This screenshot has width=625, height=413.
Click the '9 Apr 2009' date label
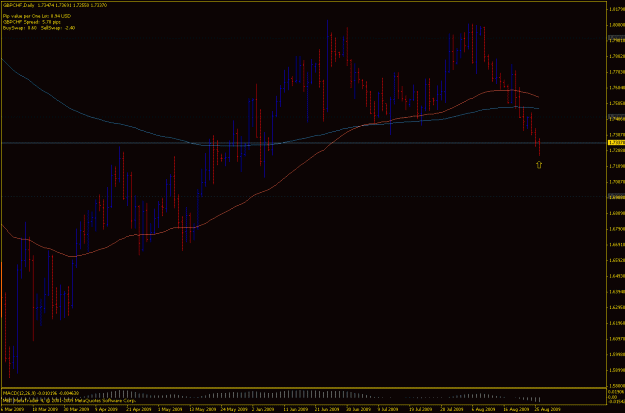pos(107,409)
